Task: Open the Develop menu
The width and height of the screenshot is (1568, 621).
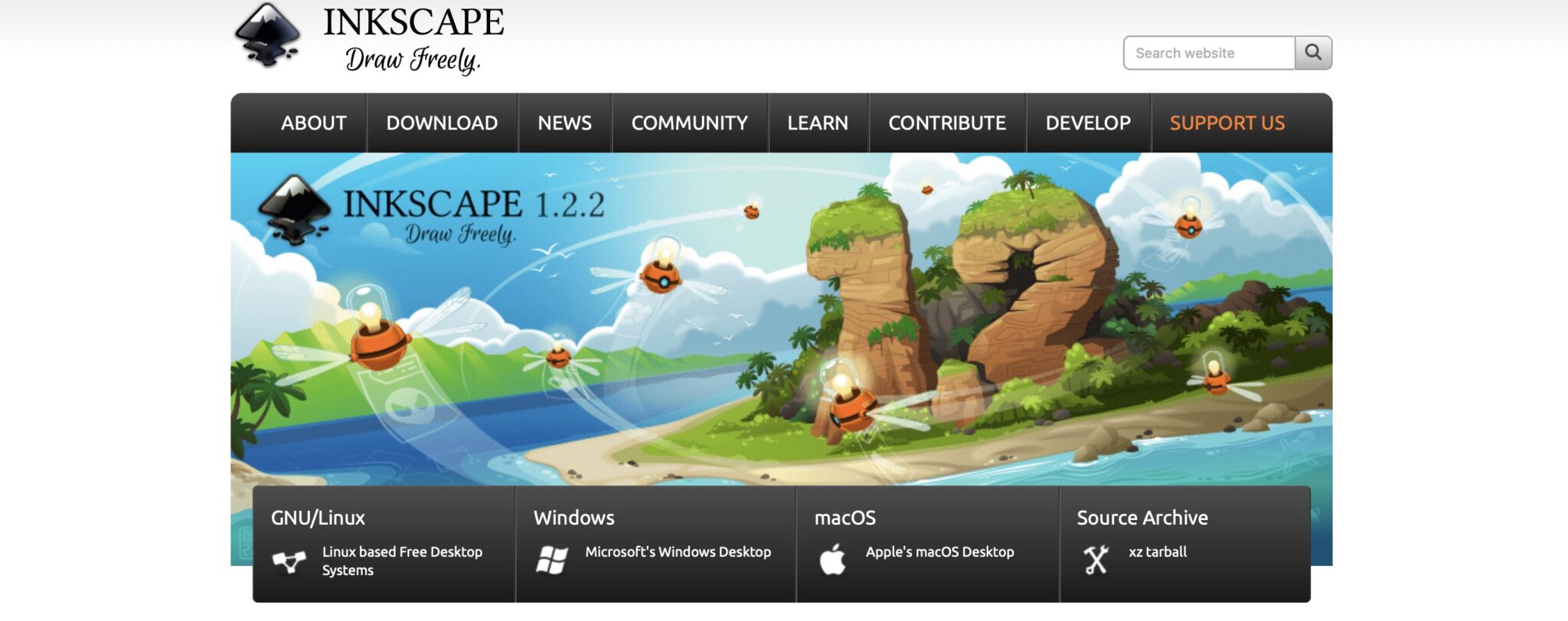Action: 1088,123
